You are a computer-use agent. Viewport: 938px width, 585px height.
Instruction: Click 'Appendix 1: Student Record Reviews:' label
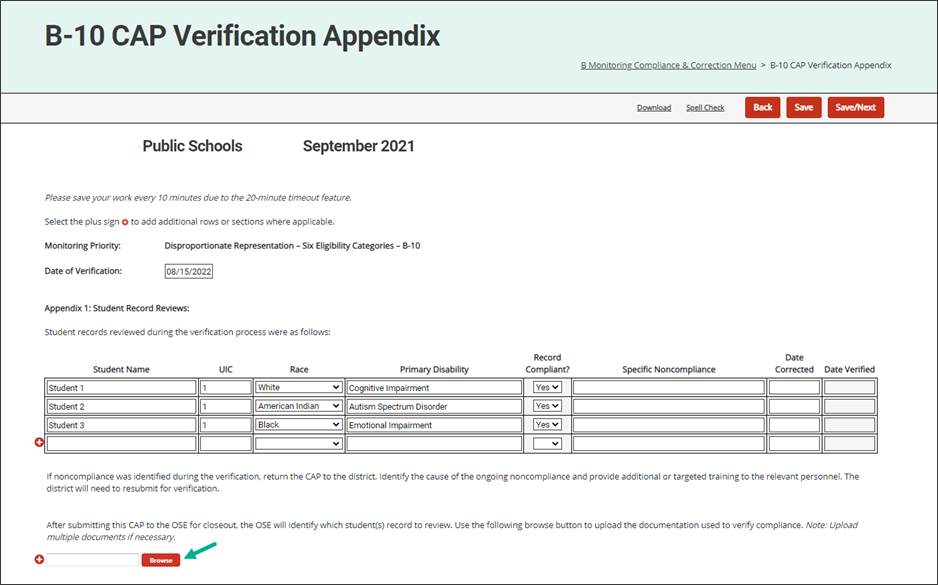point(117,308)
